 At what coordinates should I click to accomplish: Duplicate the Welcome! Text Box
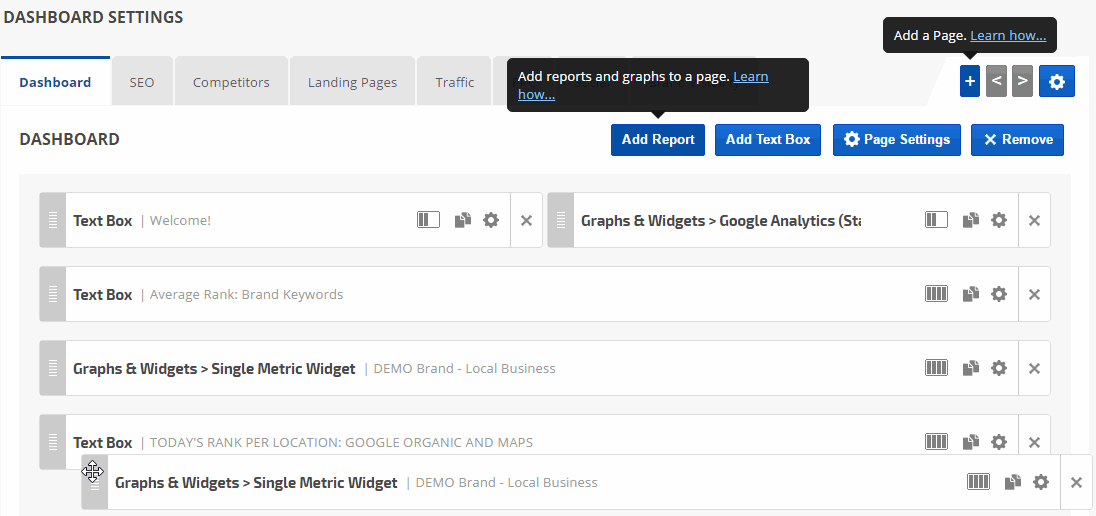[x=462, y=220]
